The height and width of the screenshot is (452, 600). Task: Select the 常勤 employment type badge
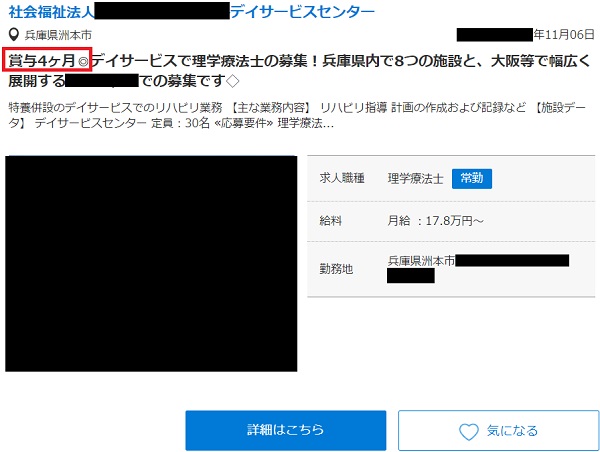[x=472, y=178]
